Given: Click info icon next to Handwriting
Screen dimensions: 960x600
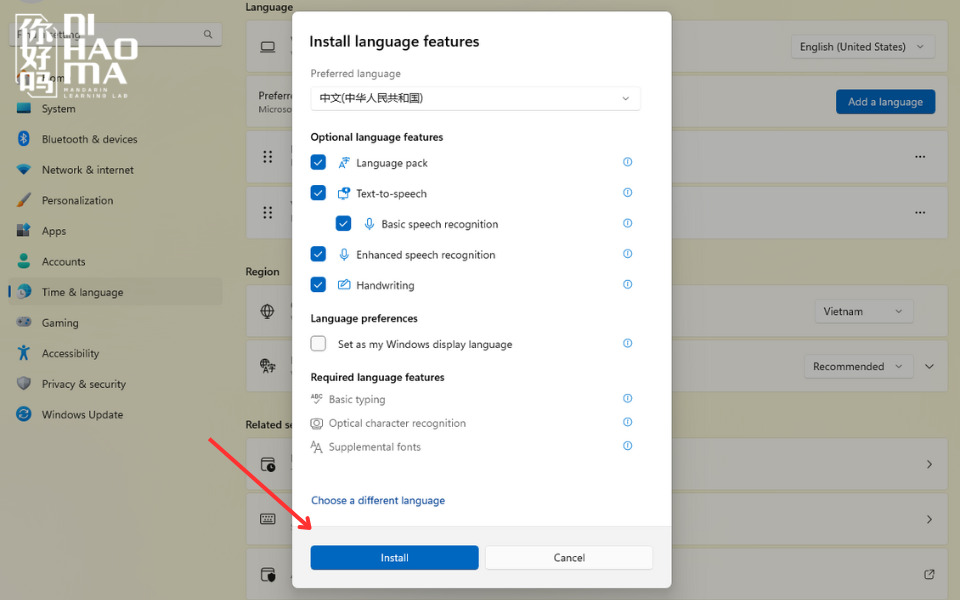Looking at the screenshot, I should pos(628,285).
